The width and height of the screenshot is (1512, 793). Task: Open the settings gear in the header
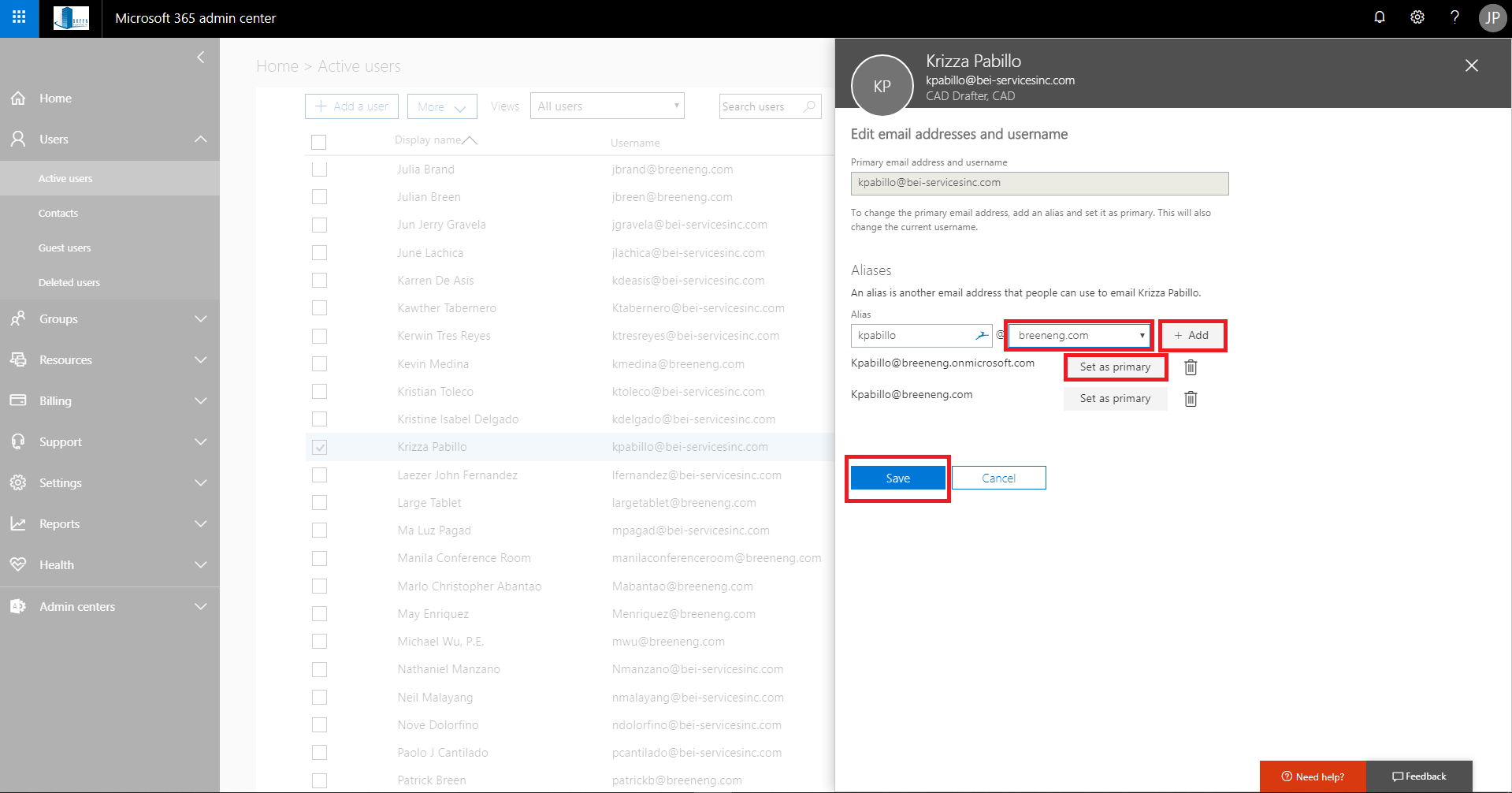click(x=1417, y=17)
